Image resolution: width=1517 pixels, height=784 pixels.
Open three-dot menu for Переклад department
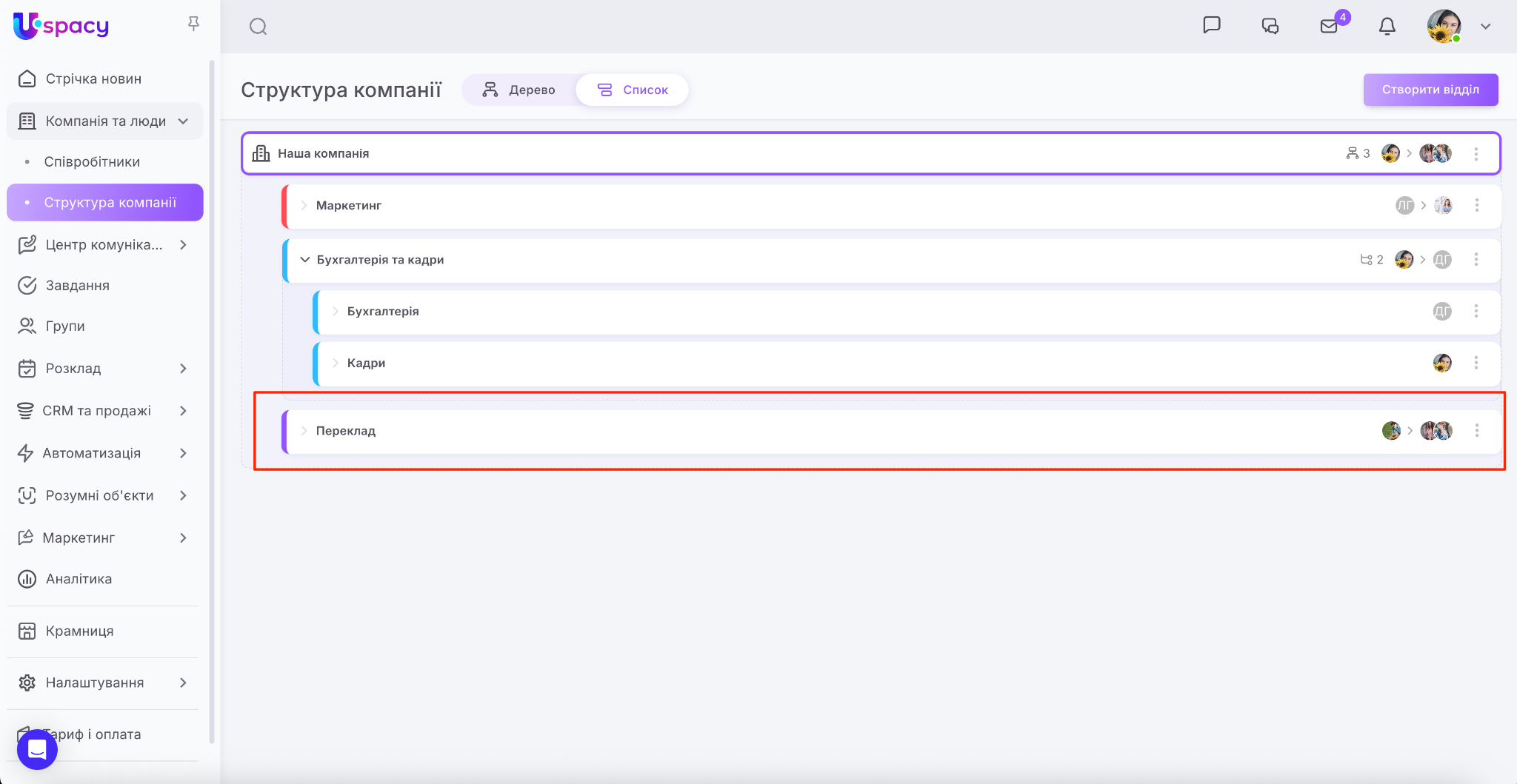point(1476,431)
